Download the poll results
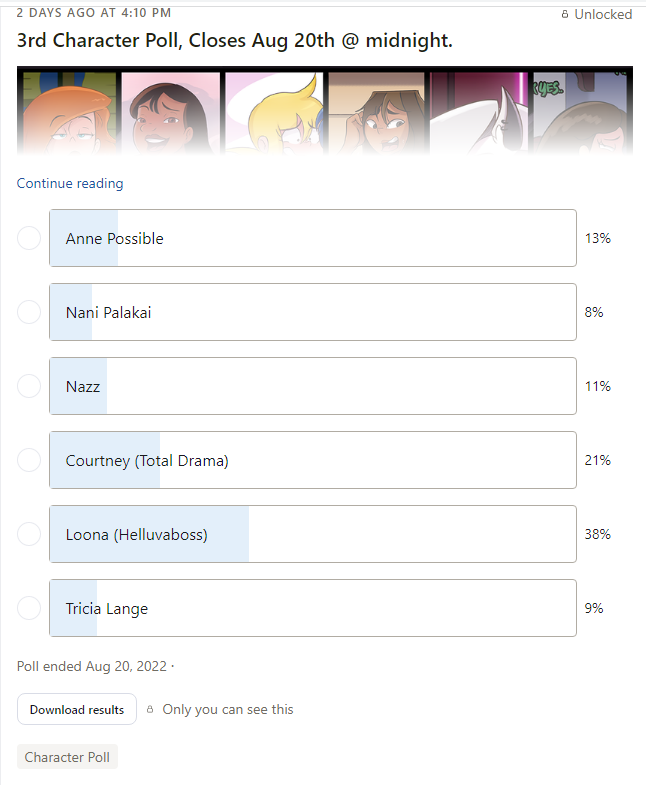646x785 pixels. tap(77, 709)
